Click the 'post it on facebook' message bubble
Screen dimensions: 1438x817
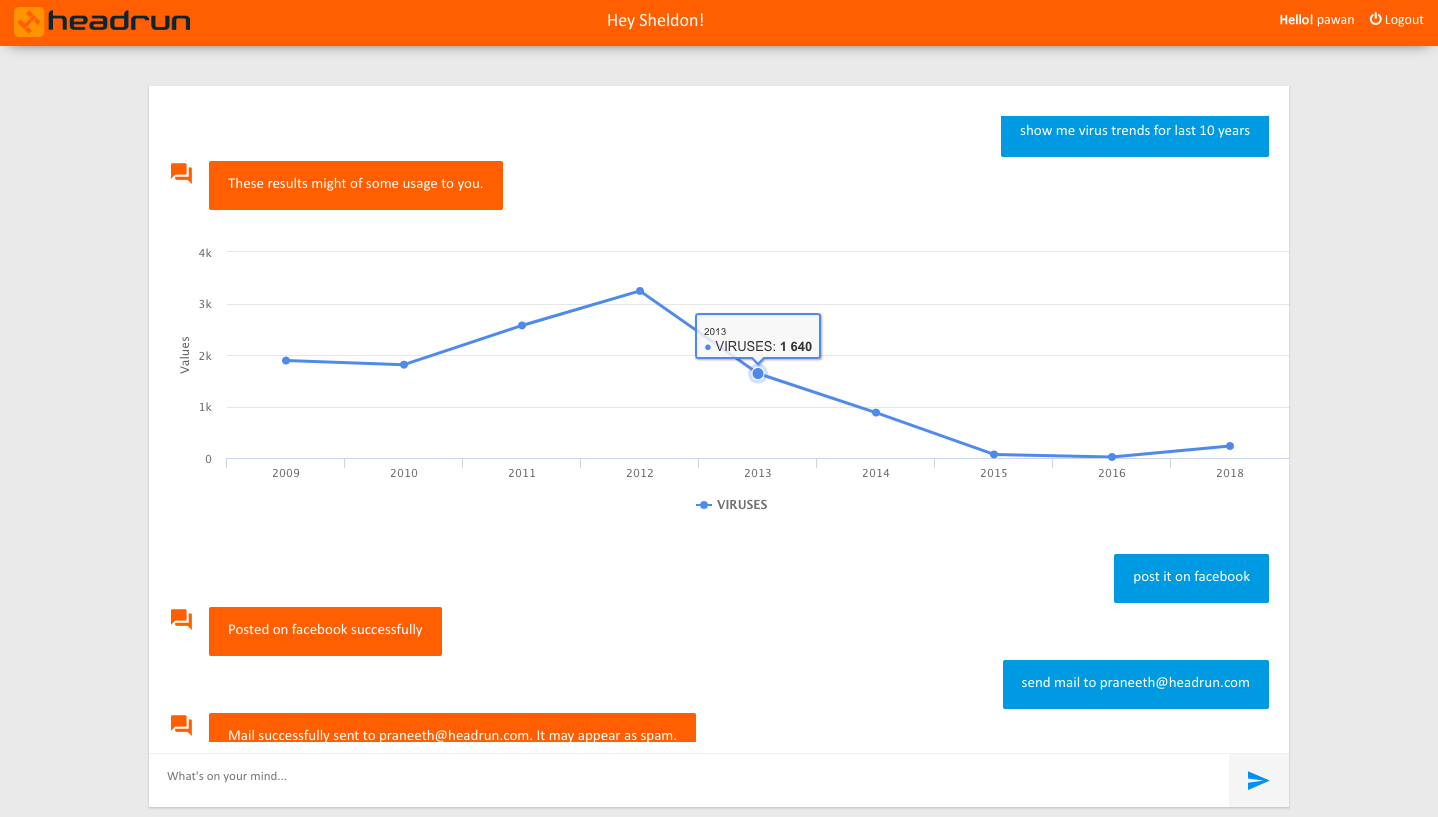(1191, 578)
